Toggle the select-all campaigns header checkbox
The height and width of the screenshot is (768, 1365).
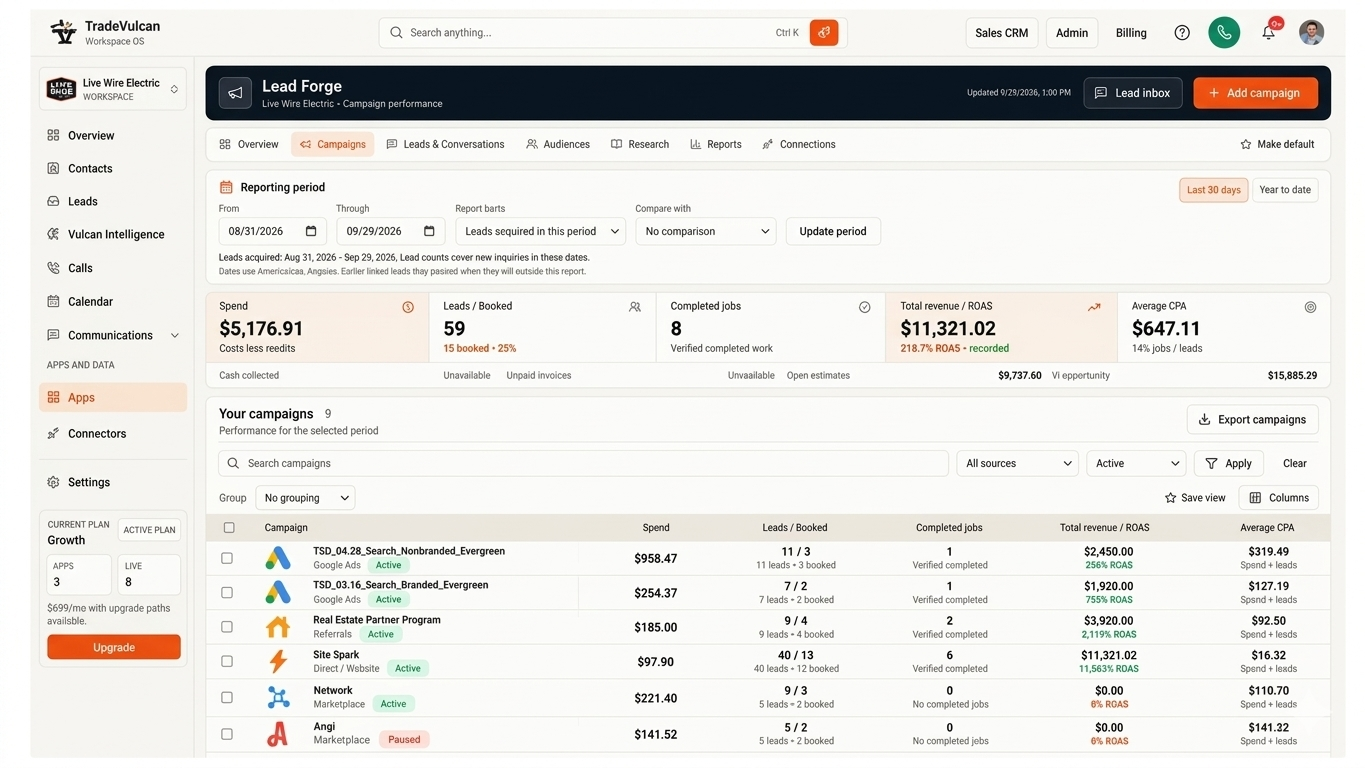point(229,527)
